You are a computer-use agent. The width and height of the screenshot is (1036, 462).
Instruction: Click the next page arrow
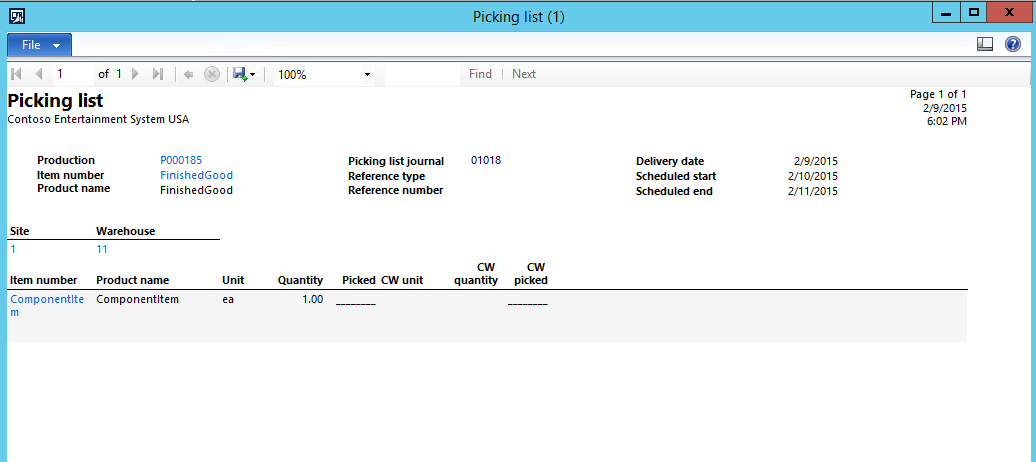[x=136, y=74]
